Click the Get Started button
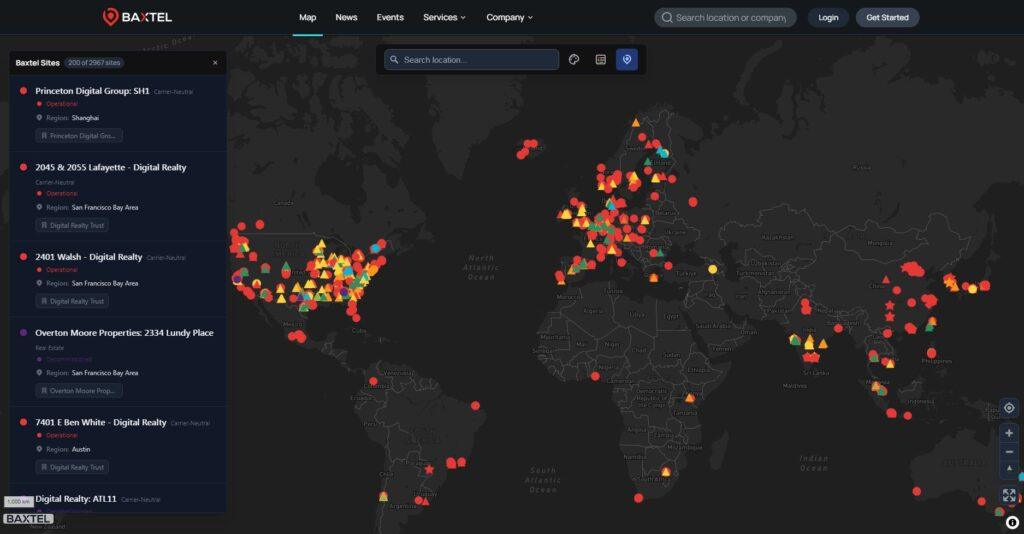Screen dimensions: 1024x534 click(x=887, y=18)
